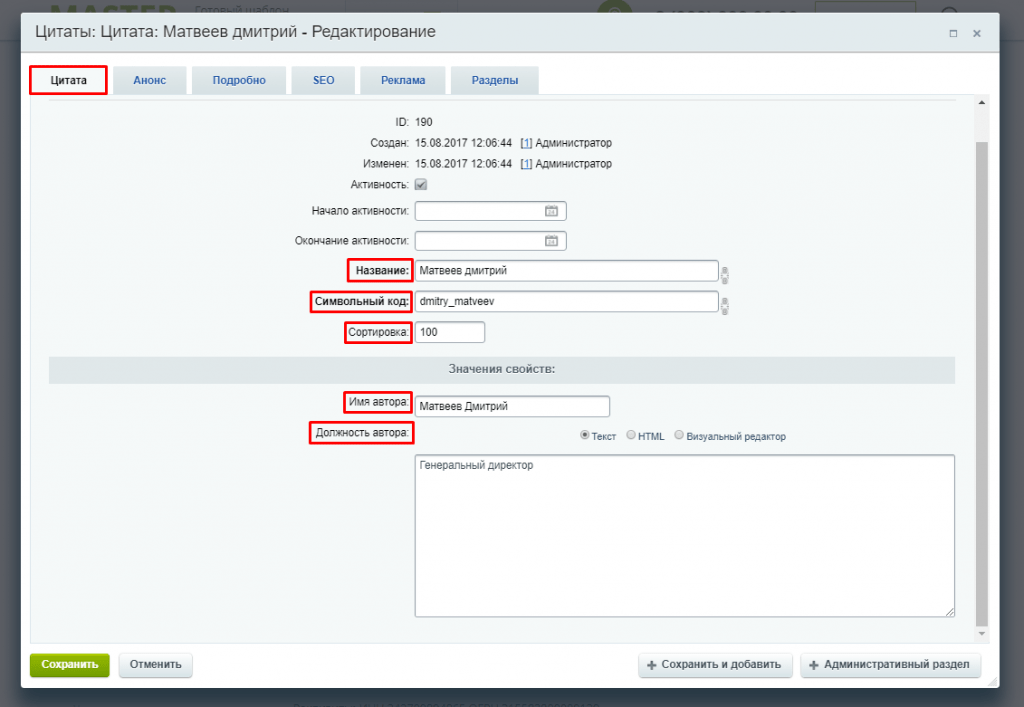Open calendar picker for Окончание активности
This screenshot has height=707, width=1024.
(551, 241)
